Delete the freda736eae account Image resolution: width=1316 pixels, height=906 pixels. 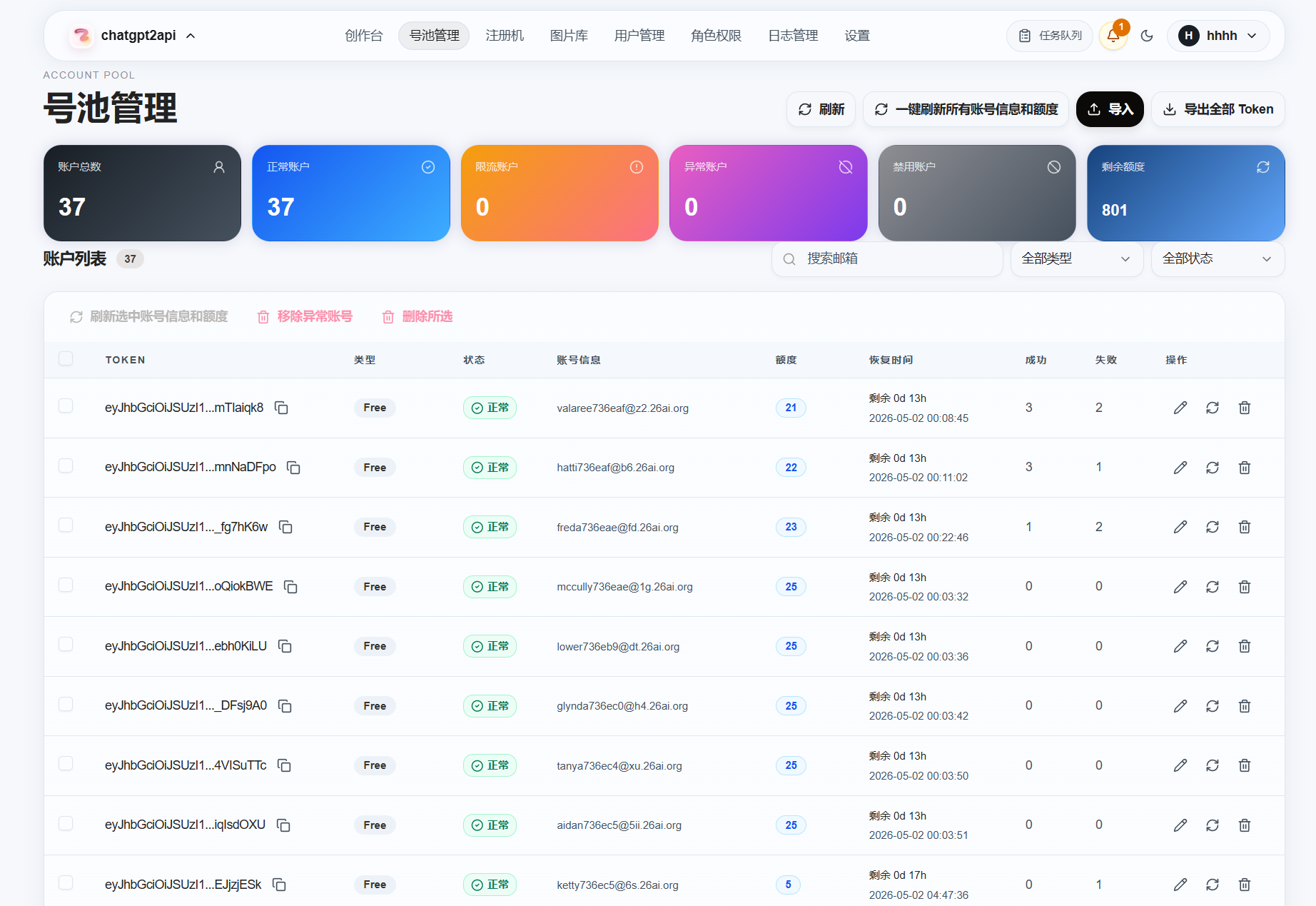click(x=1245, y=527)
